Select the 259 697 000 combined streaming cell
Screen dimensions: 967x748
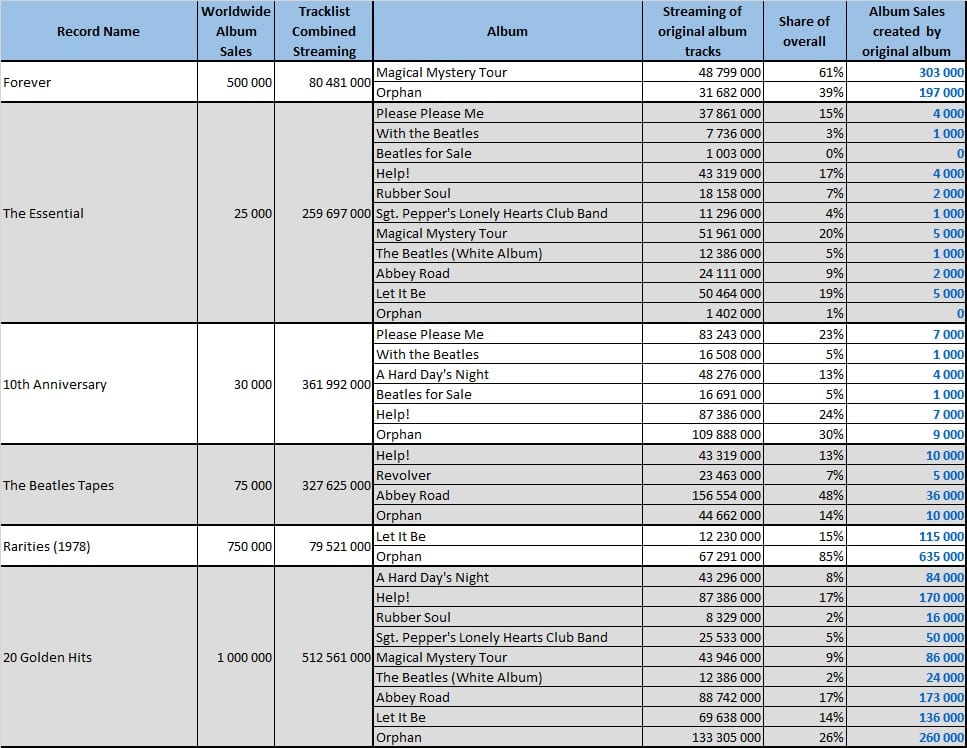coord(324,213)
